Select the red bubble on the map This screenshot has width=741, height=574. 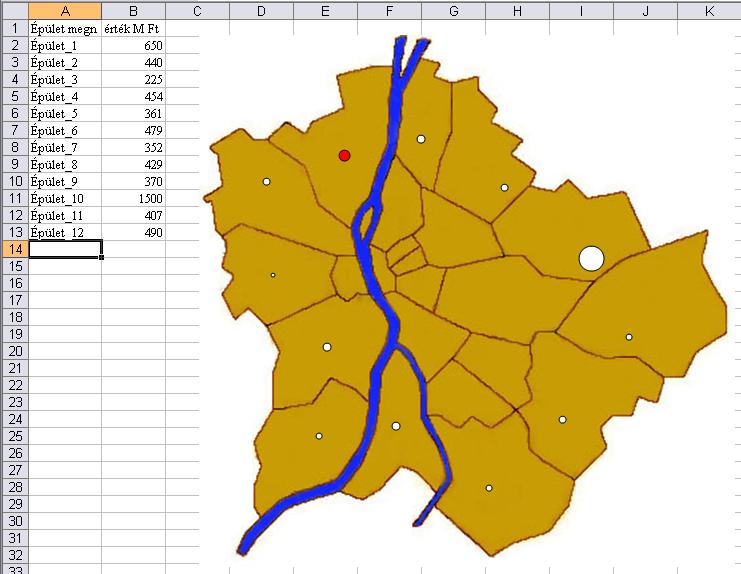coord(345,155)
